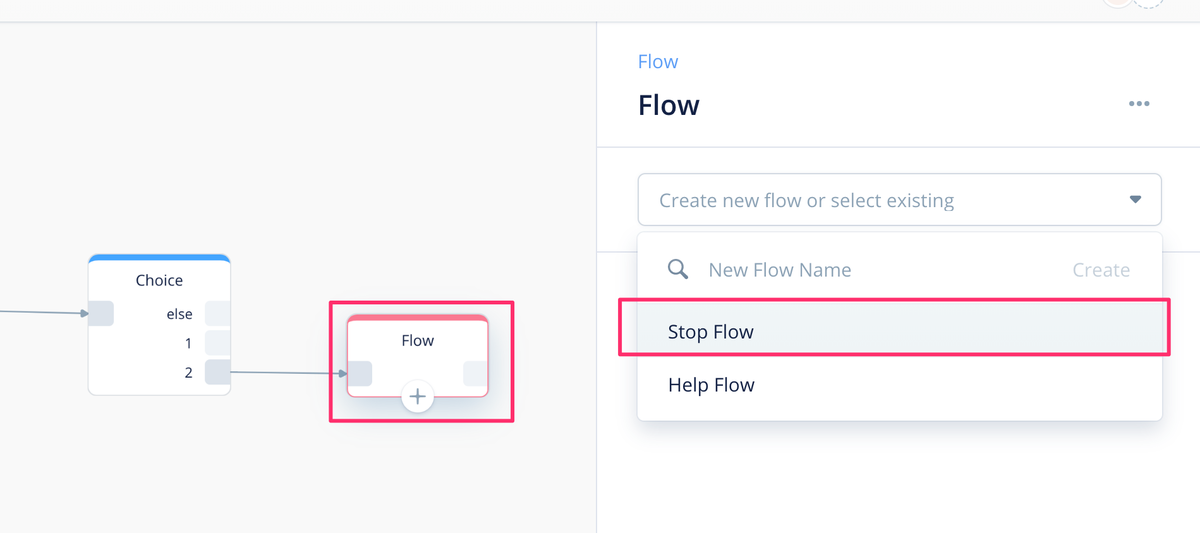Select the Choice block header
The image size is (1200, 533).
[159, 277]
